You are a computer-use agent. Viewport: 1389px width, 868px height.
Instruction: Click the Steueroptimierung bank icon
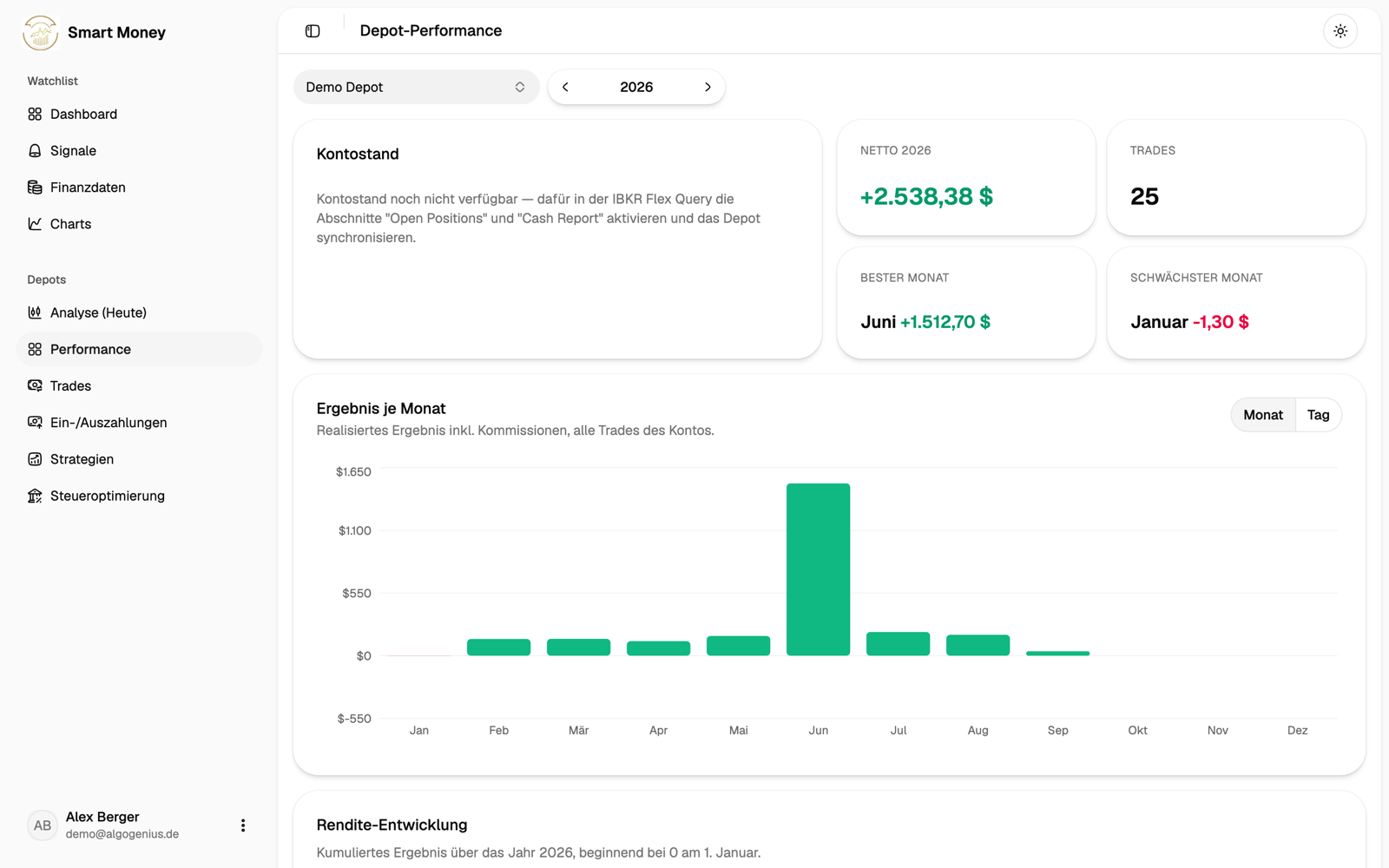point(35,496)
